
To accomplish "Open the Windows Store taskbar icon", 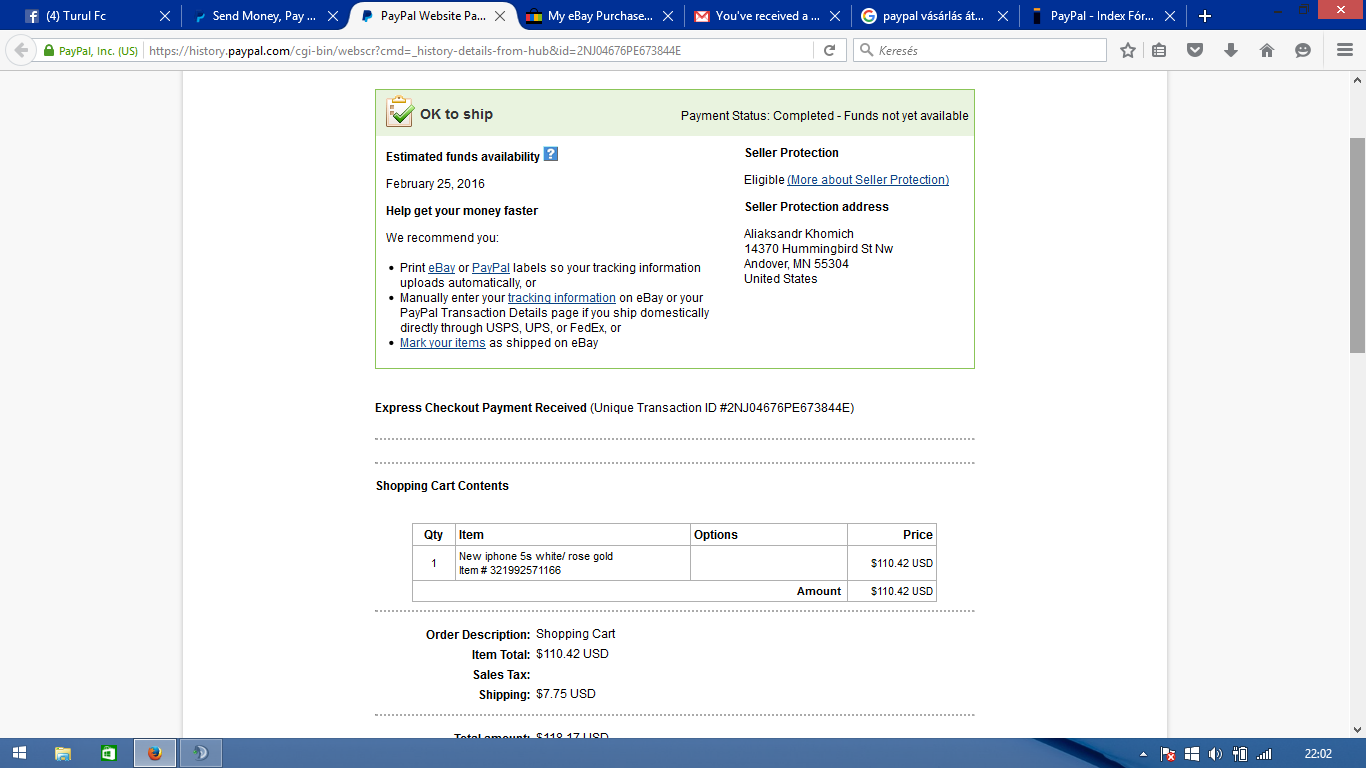I will 108,753.
